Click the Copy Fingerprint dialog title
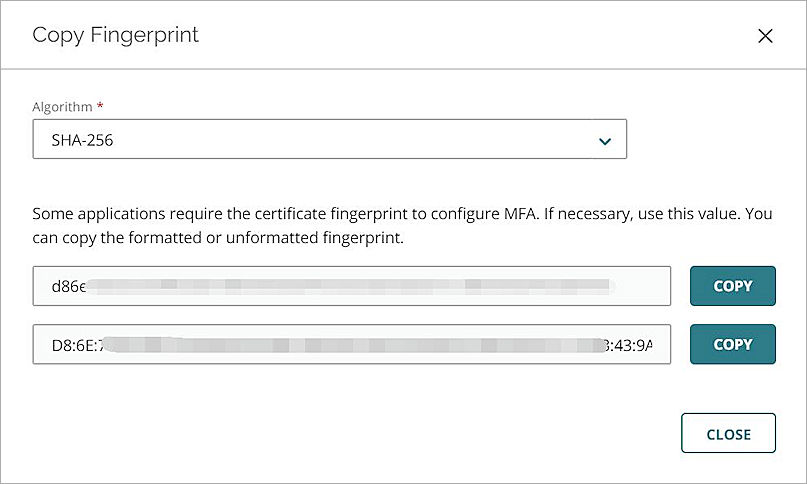807x484 pixels. point(115,35)
